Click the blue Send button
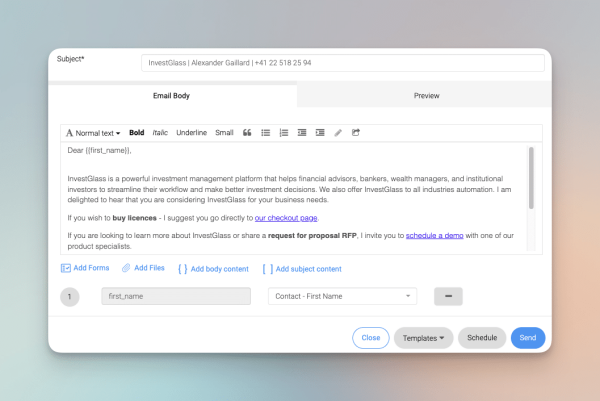The width and height of the screenshot is (600, 401). 528,338
